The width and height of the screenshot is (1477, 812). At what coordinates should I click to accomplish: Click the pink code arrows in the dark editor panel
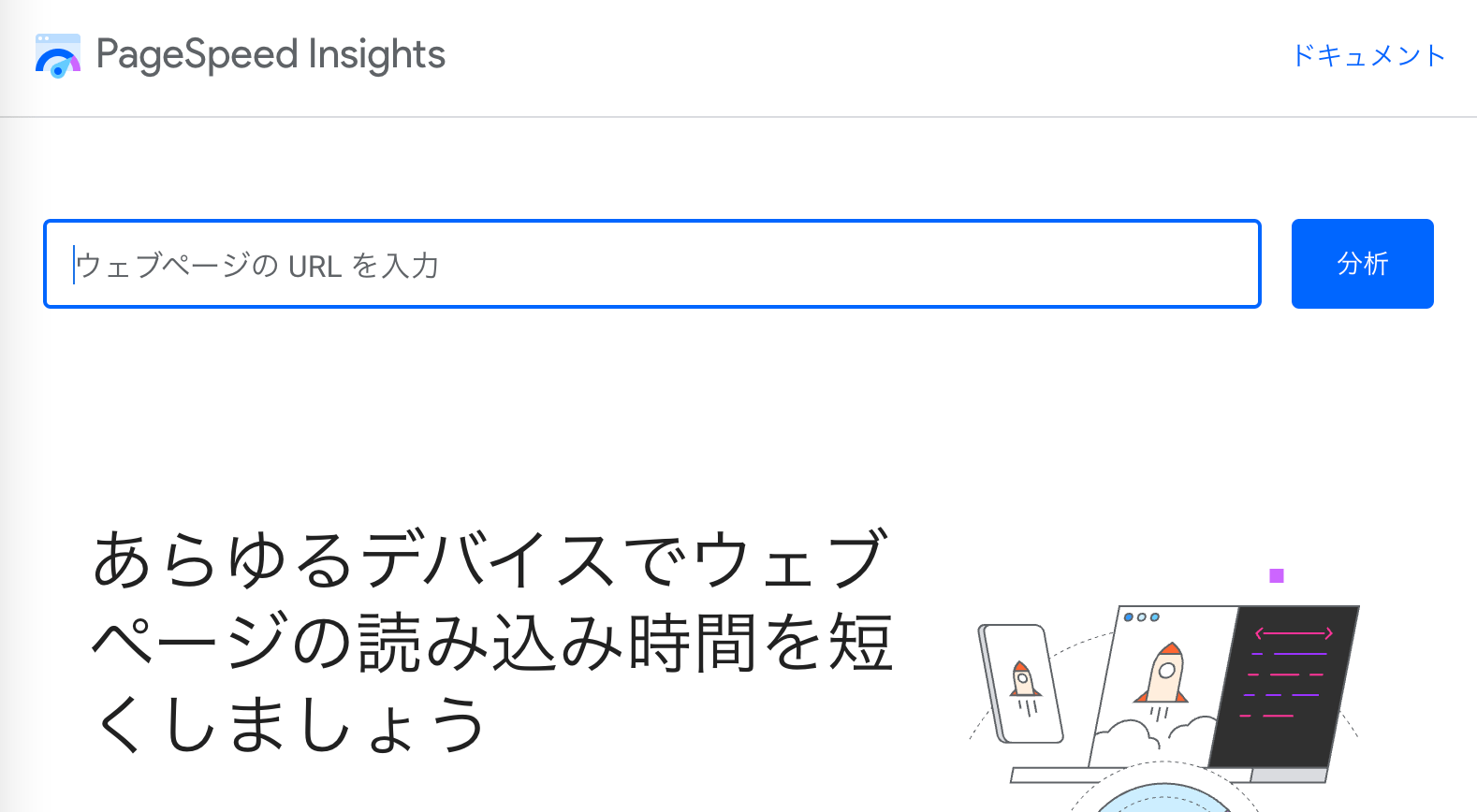(1292, 633)
